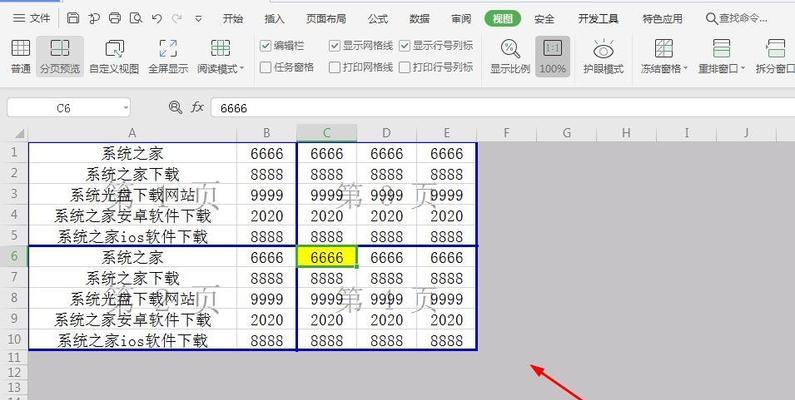The image size is (795, 400).
Task: Select column G header
Action: tap(566, 133)
